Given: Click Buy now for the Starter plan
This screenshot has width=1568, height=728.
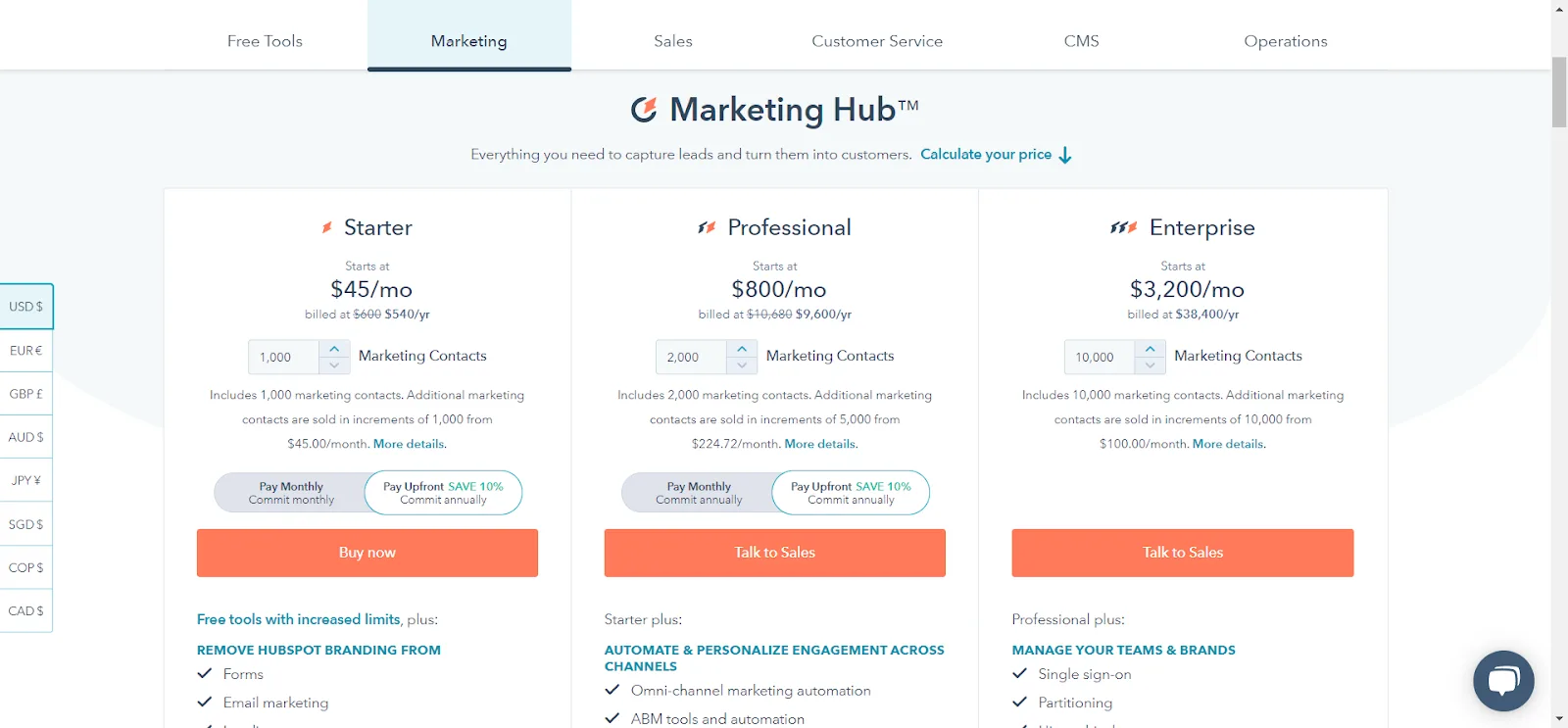Looking at the screenshot, I should pos(367,553).
